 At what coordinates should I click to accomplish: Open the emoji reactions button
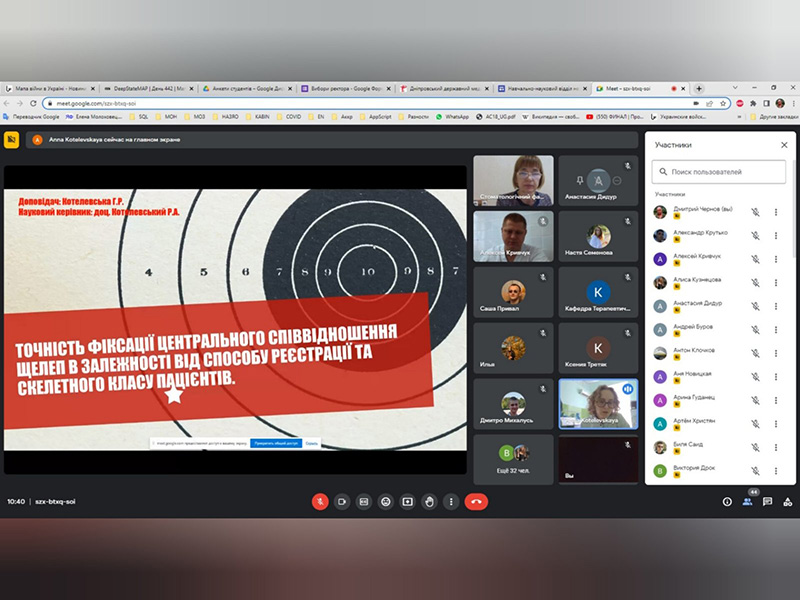pyautogui.click(x=385, y=501)
